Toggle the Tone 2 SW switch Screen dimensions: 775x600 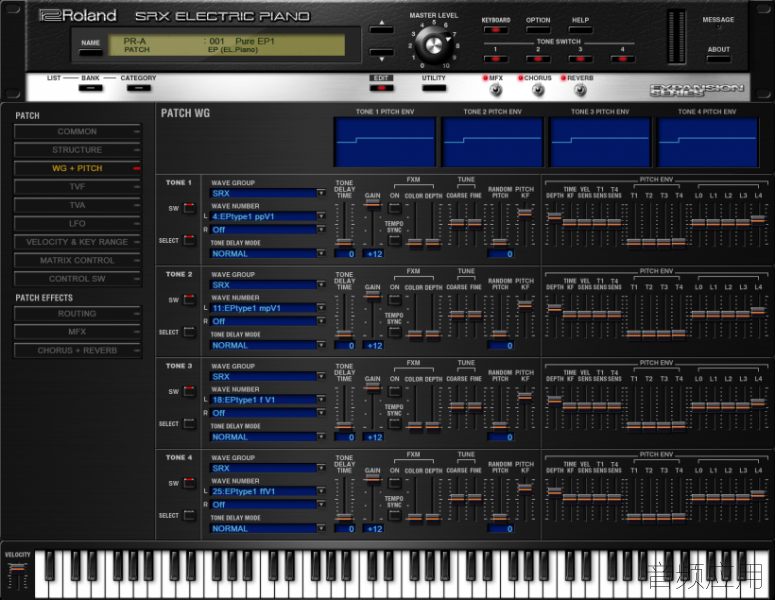click(189, 300)
